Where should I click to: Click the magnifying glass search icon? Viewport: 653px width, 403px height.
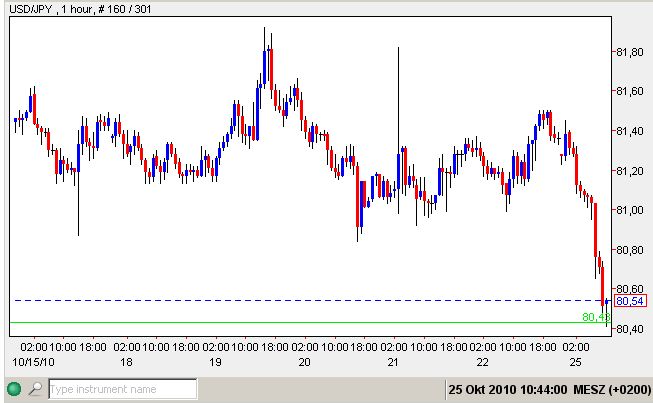click(35, 388)
